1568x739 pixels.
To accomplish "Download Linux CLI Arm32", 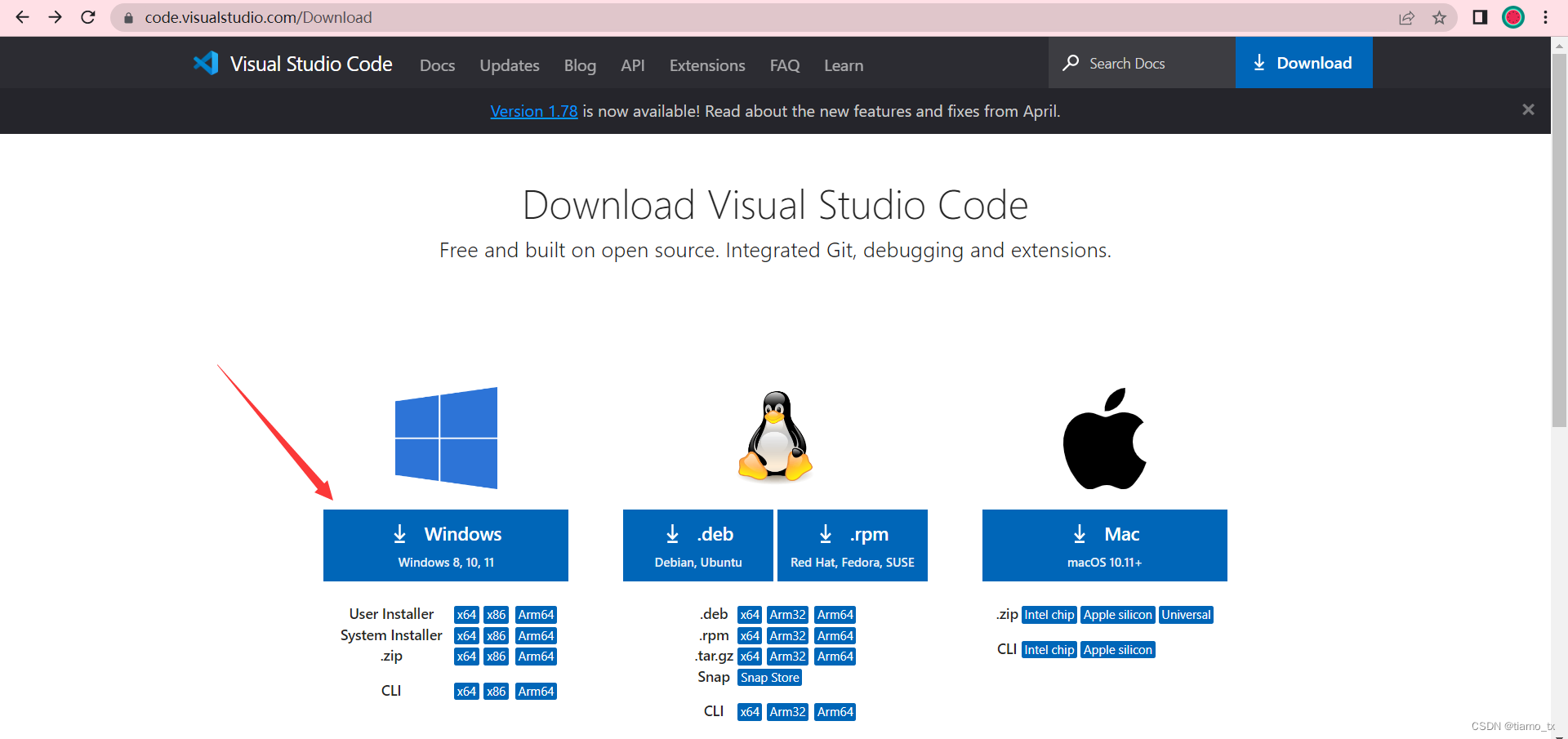I will (787, 712).
